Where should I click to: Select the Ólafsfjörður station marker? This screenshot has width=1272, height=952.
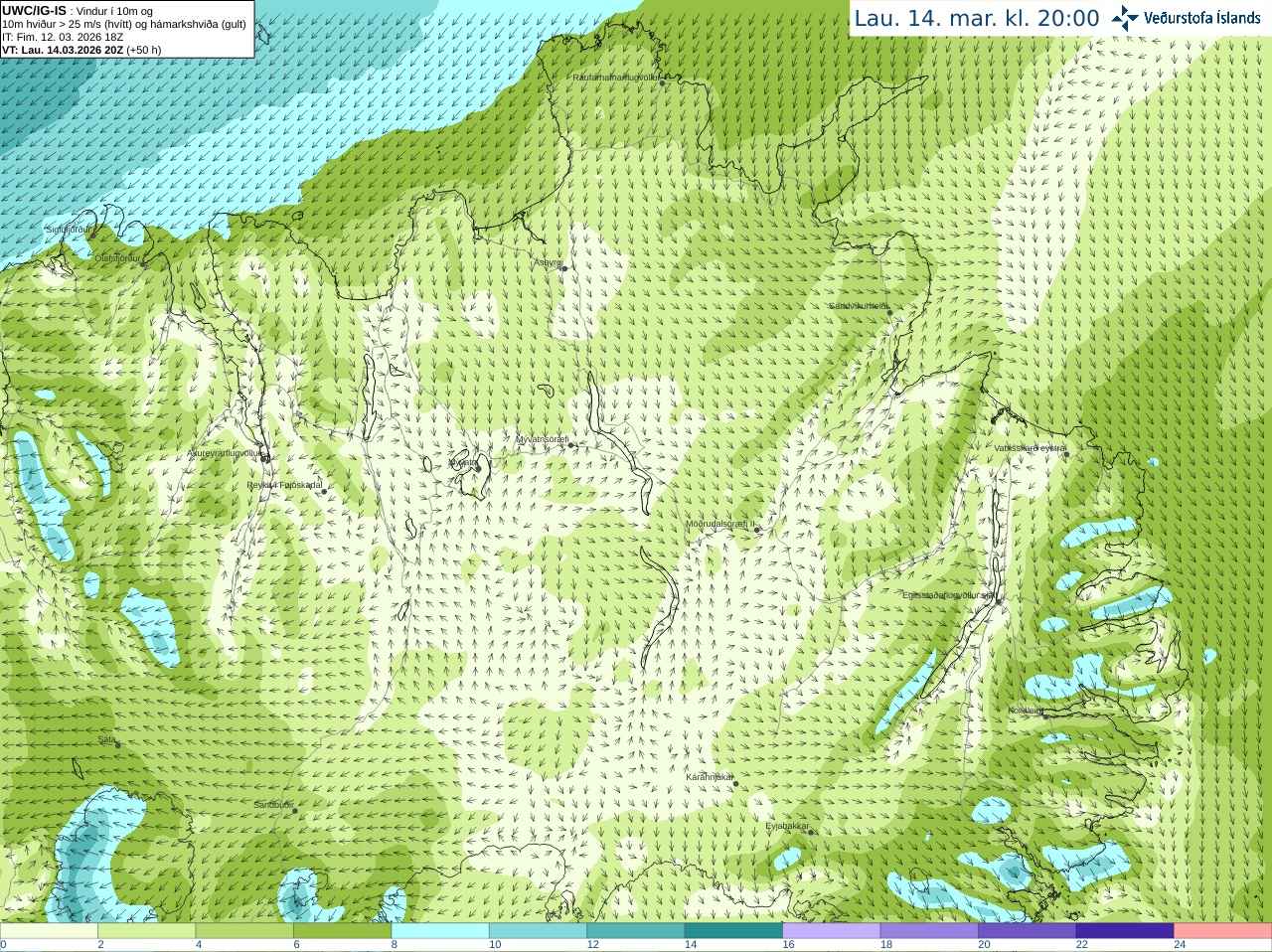click(x=143, y=265)
